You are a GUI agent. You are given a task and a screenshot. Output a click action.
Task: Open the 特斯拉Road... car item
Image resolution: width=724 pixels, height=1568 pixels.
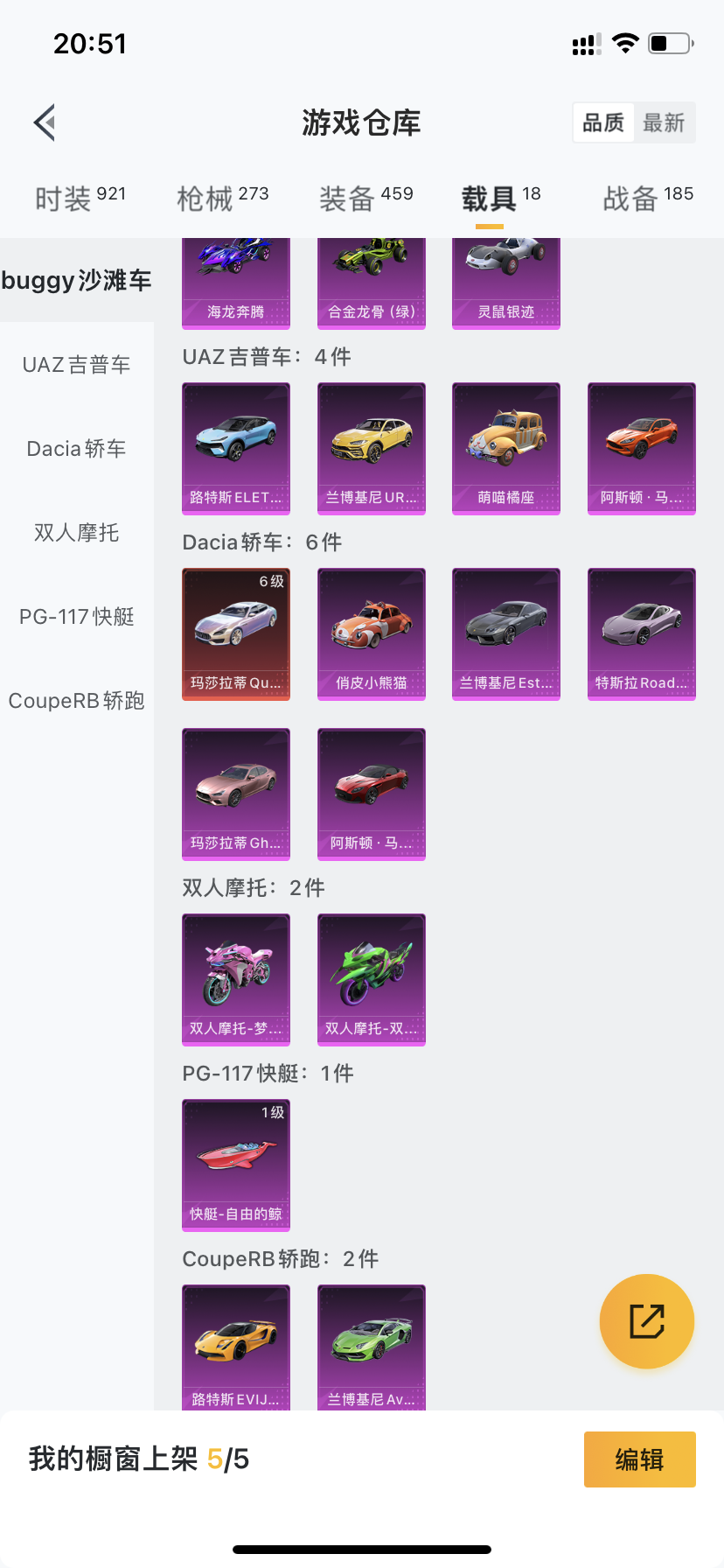[x=642, y=634]
